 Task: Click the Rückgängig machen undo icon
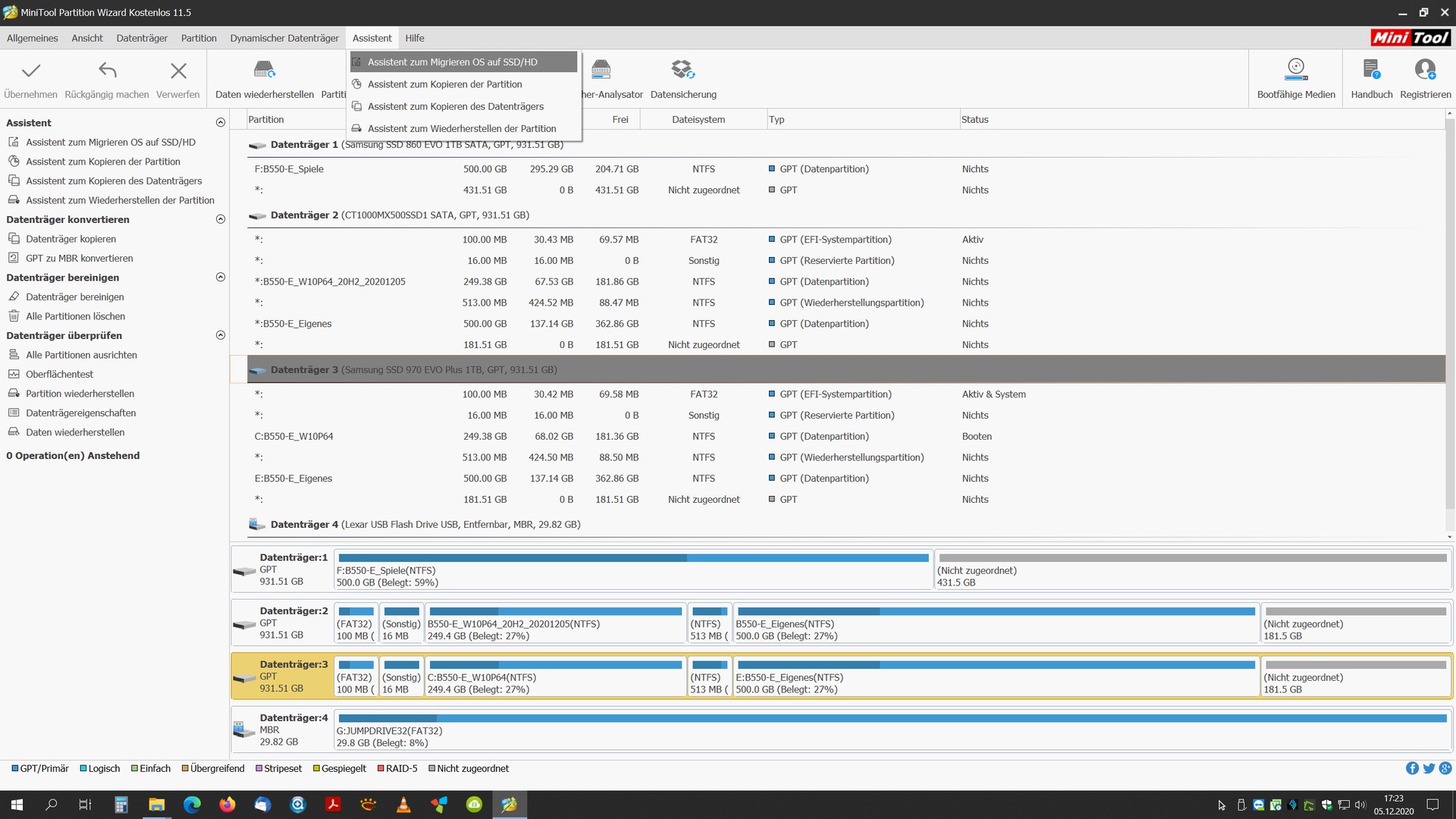pyautogui.click(x=107, y=71)
